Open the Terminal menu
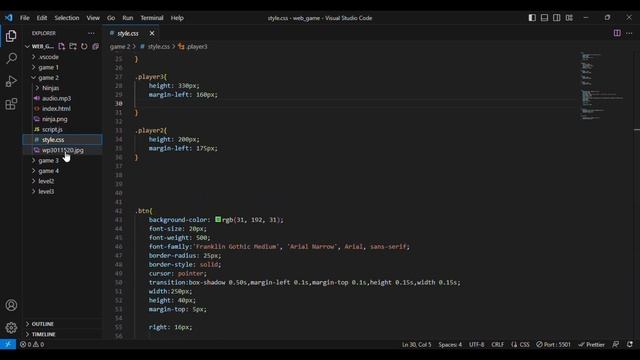Screen dimensions: 640x360 tap(152, 18)
